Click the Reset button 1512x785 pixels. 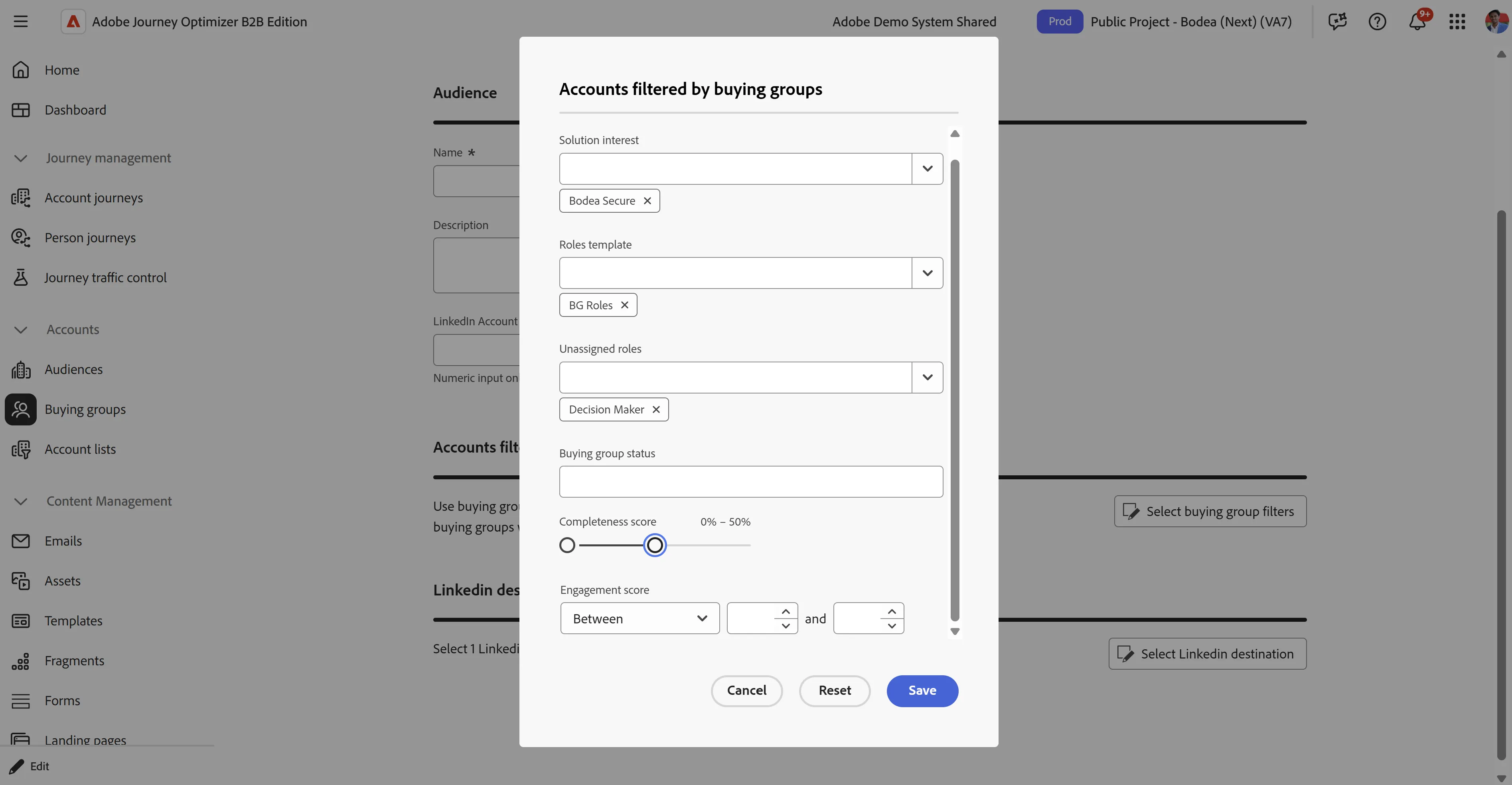click(835, 690)
